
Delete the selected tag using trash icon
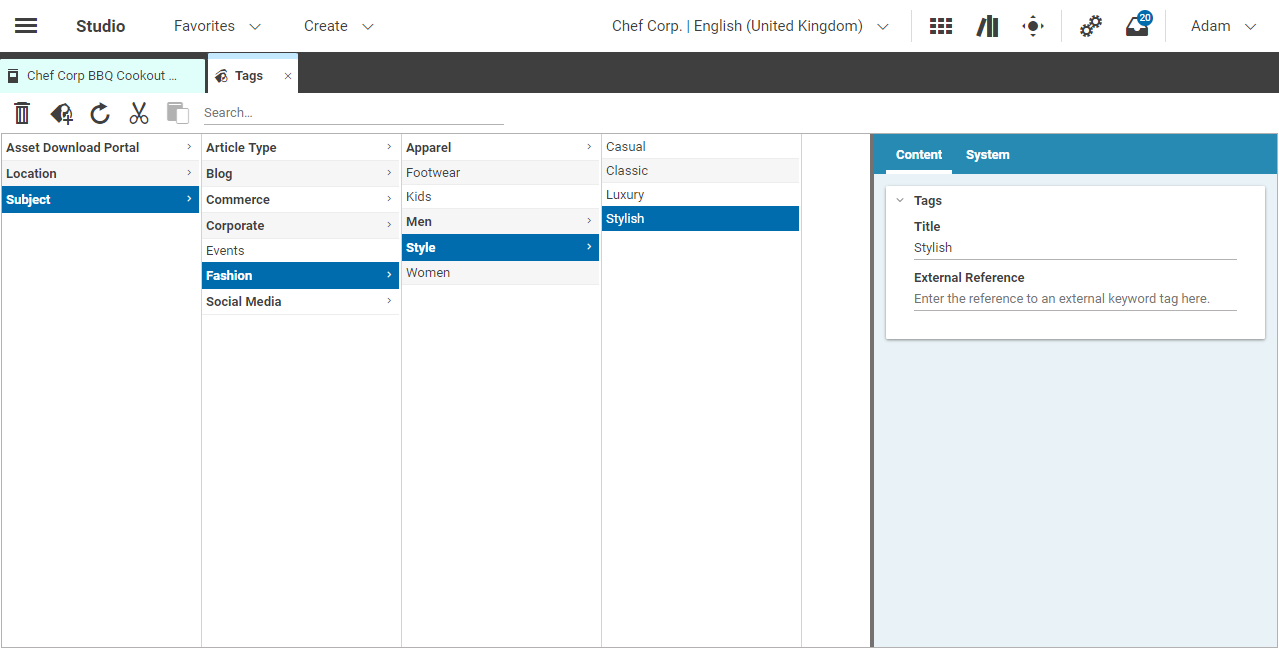click(x=21, y=113)
